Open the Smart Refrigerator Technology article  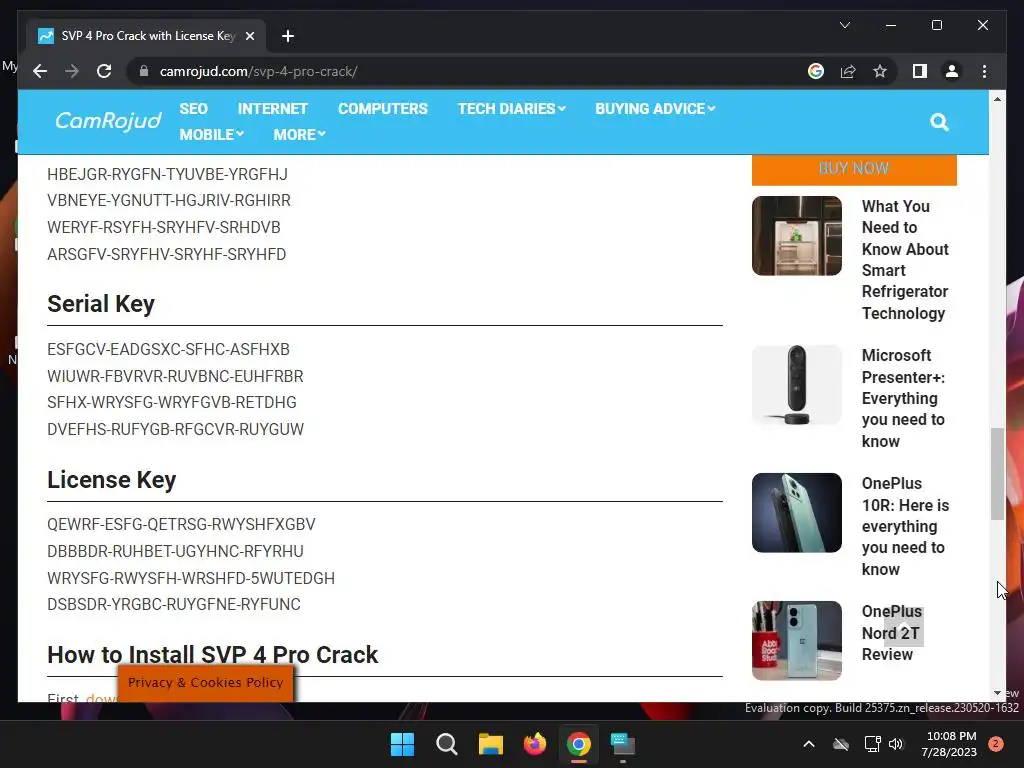coord(905,260)
